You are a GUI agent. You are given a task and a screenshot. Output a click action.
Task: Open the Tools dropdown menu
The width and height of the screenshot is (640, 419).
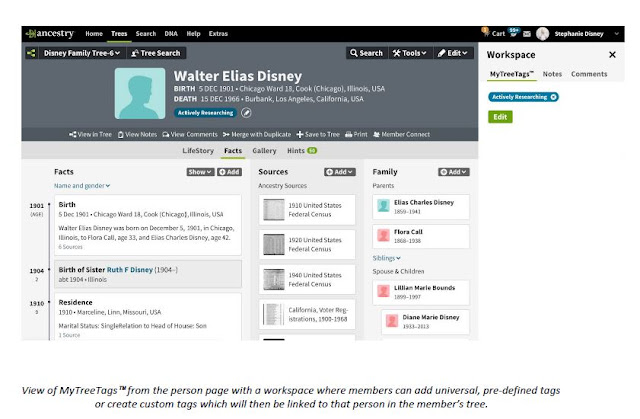(x=410, y=53)
